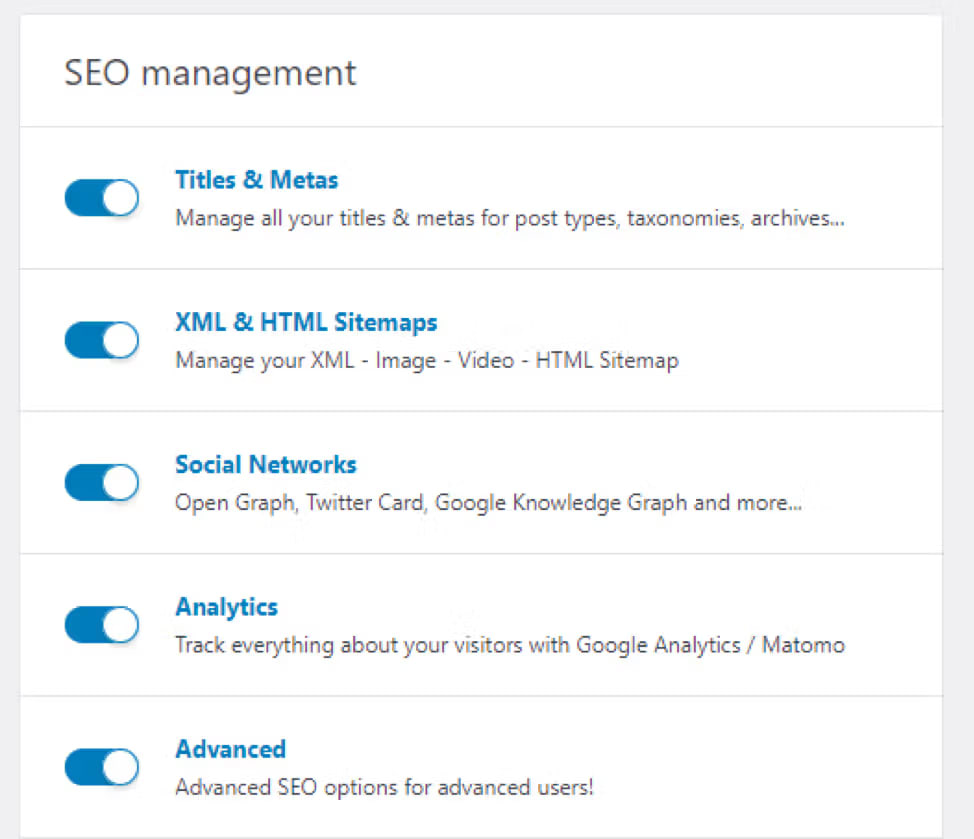The height and width of the screenshot is (839, 974).
Task: Click the Google Analytics / Matomo description
Action: [x=508, y=645]
